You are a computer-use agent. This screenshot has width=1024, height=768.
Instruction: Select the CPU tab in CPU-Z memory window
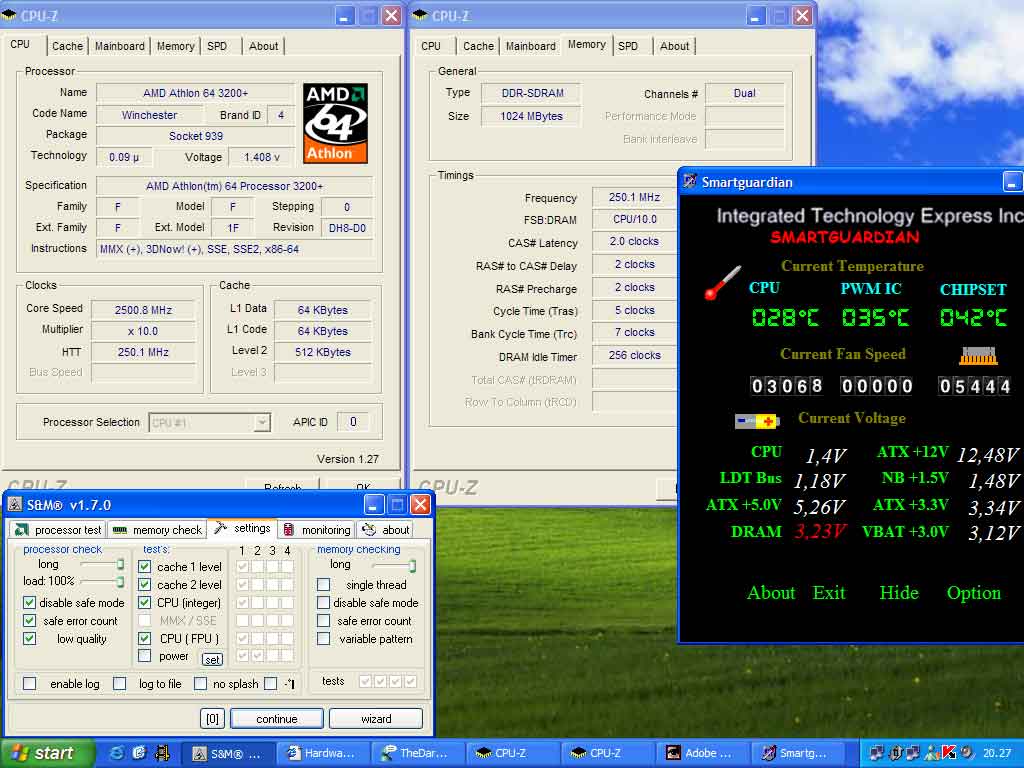[x=431, y=46]
